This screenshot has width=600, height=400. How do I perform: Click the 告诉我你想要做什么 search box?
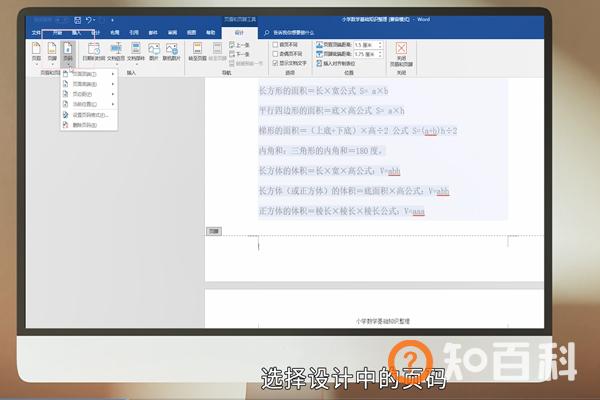click(294, 33)
